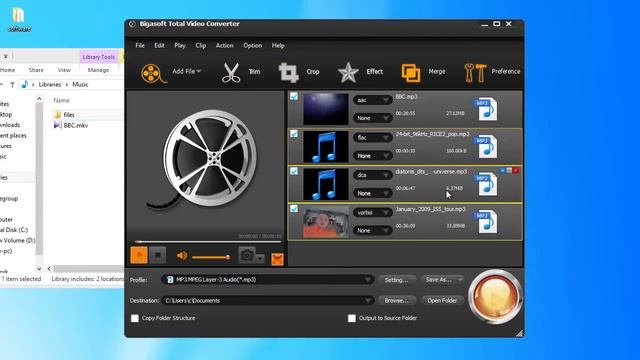Expand the Add File dropdown arrow

click(x=199, y=71)
